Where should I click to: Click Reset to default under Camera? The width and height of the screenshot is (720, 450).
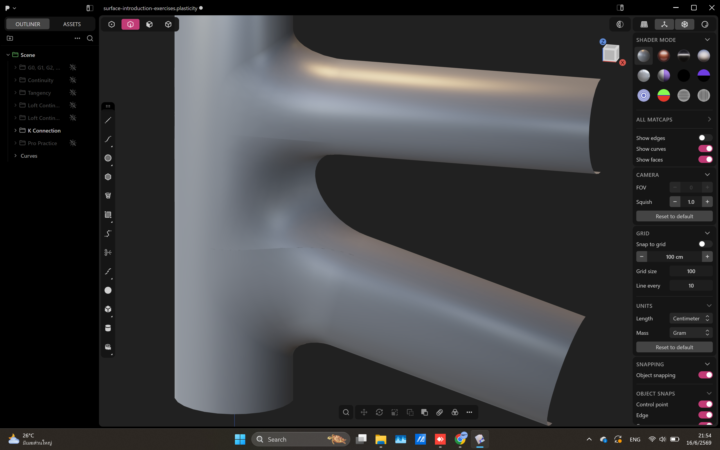(674, 216)
